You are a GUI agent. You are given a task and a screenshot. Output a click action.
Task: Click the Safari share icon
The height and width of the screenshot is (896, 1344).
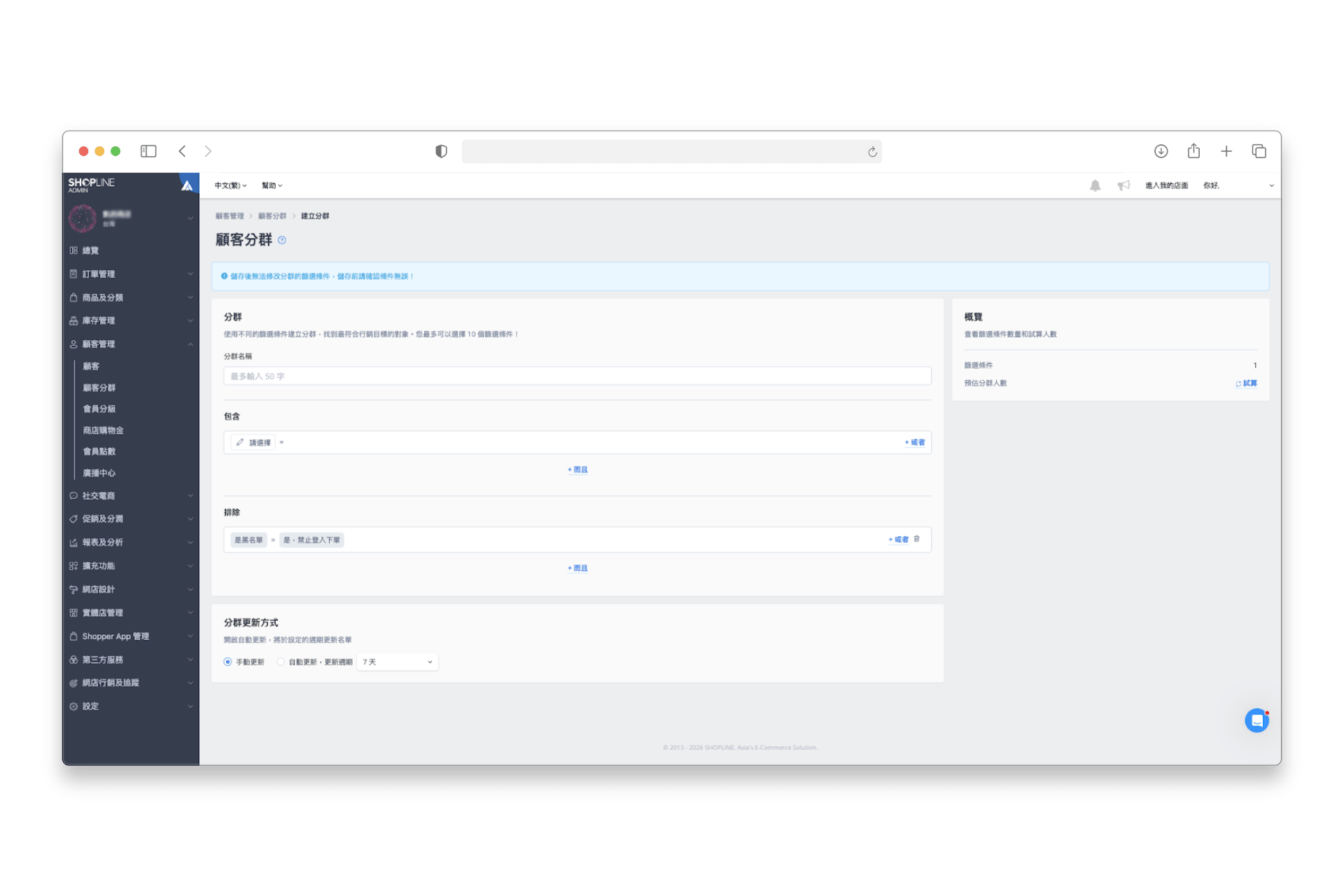click(1193, 151)
